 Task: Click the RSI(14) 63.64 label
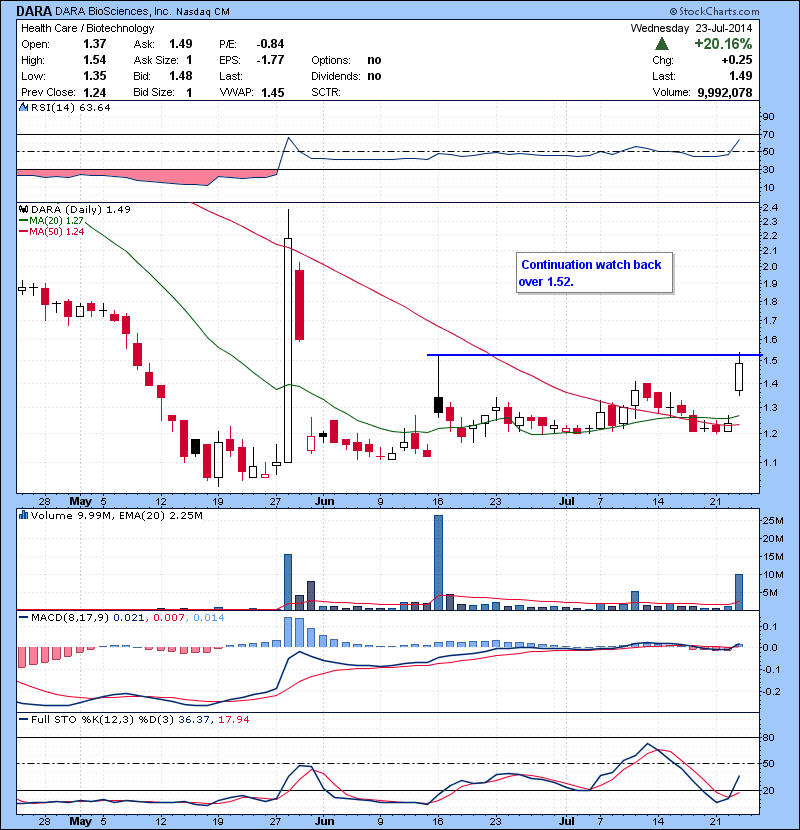click(x=71, y=107)
